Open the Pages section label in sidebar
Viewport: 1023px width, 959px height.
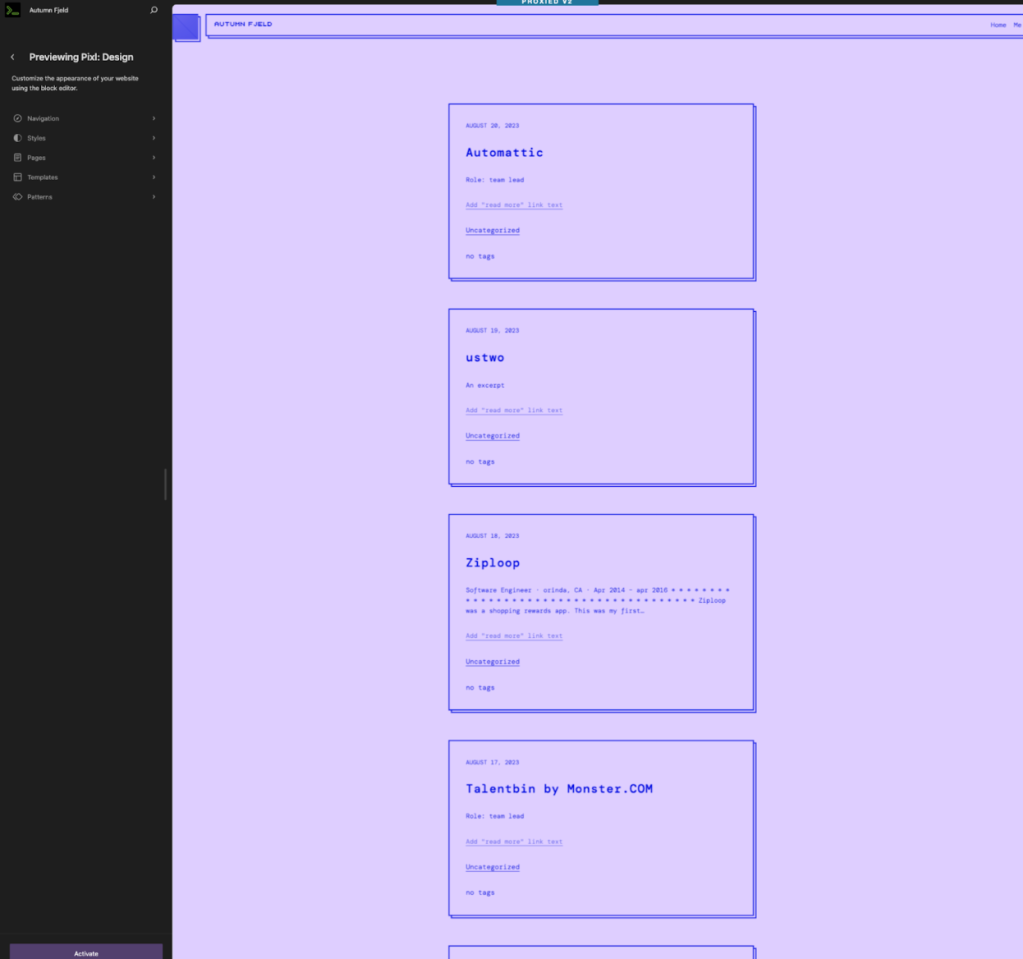tap(36, 158)
